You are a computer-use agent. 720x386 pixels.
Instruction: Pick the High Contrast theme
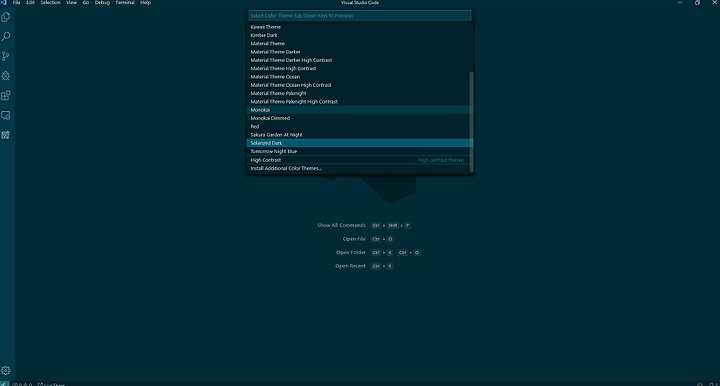click(x=360, y=160)
